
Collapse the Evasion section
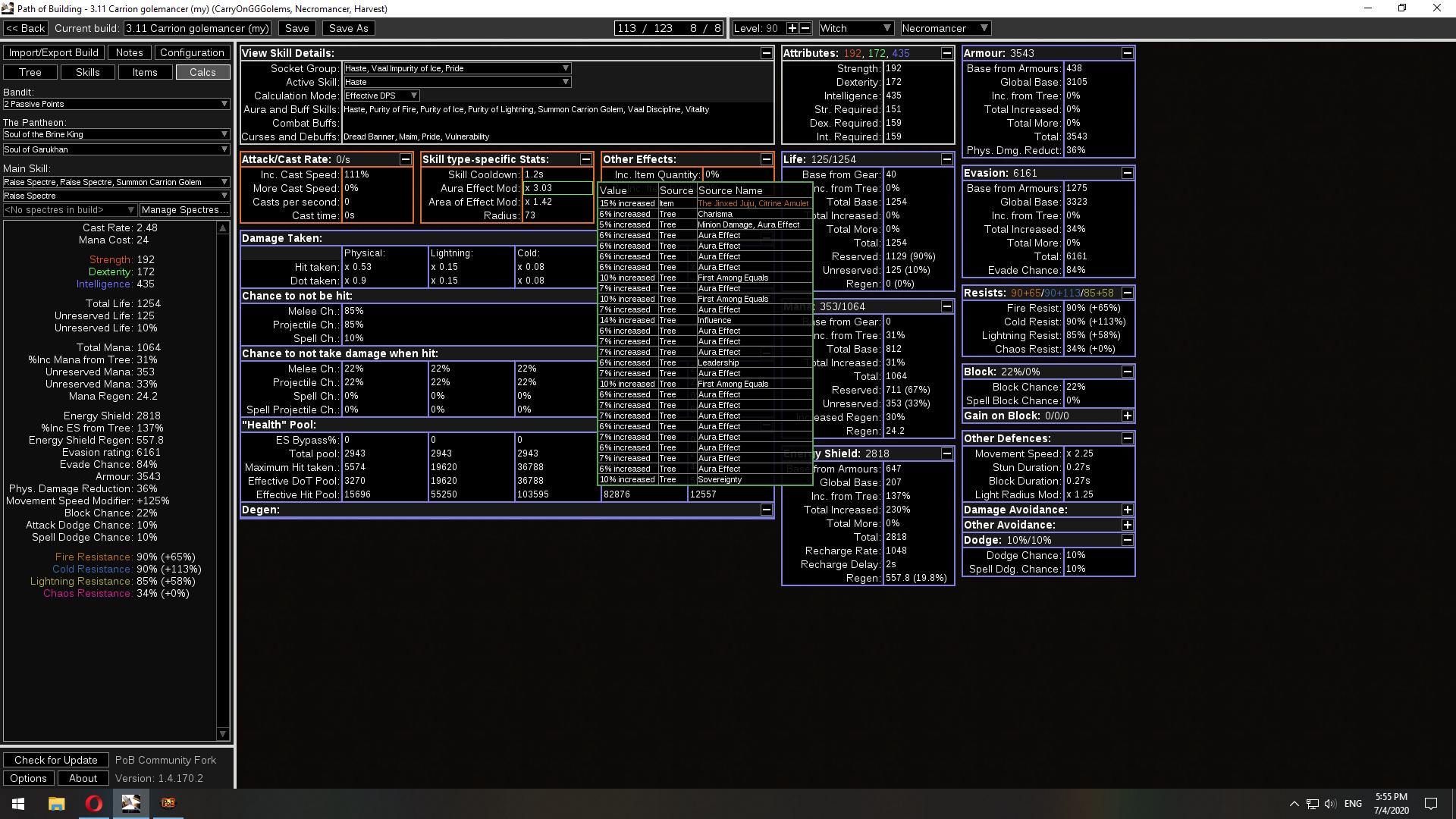[1127, 173]
